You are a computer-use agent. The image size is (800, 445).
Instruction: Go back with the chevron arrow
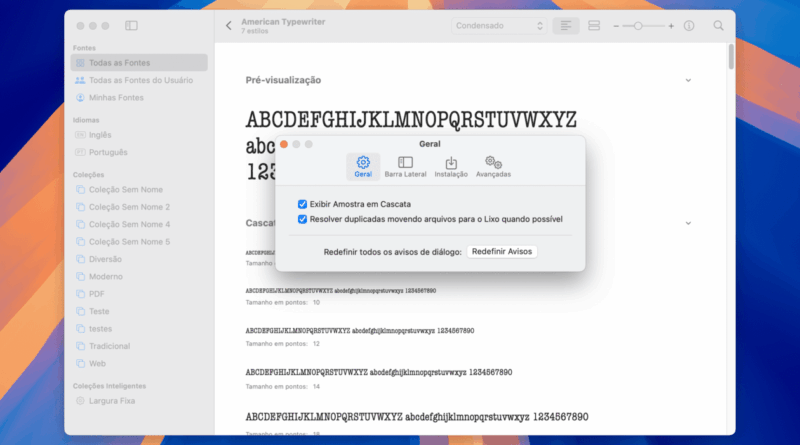229,26
